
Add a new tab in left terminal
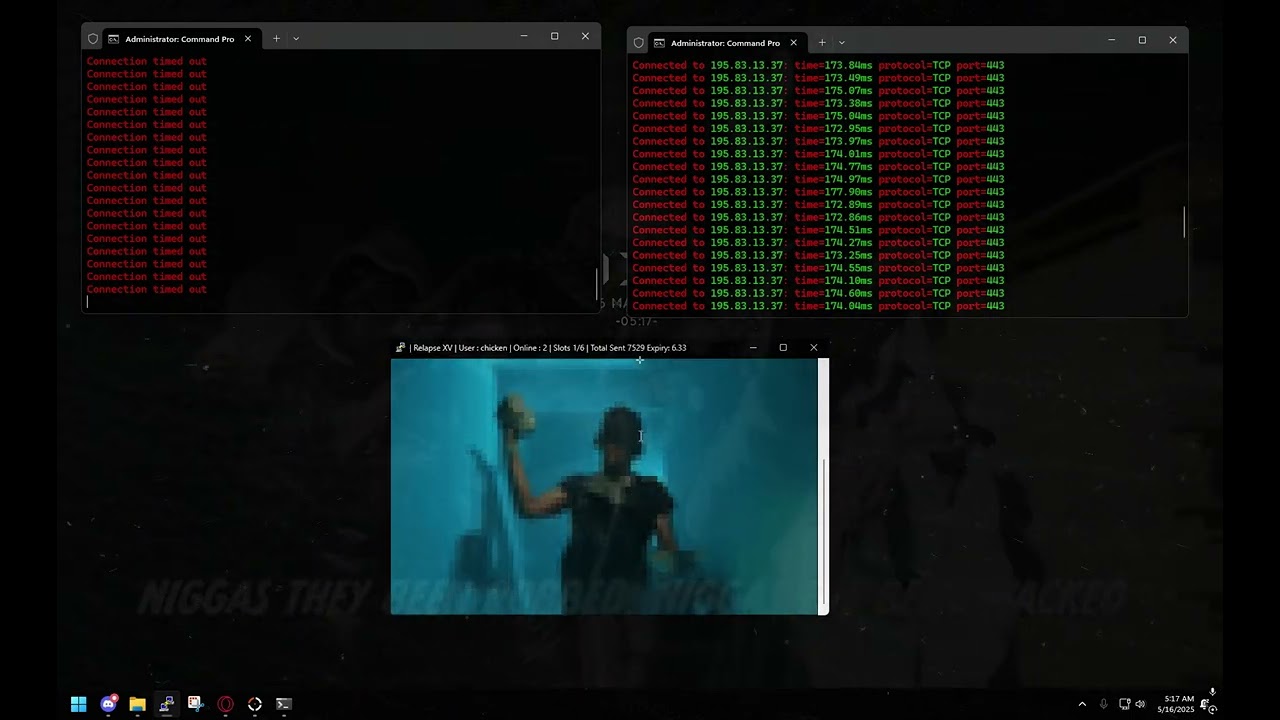point(277,39)
